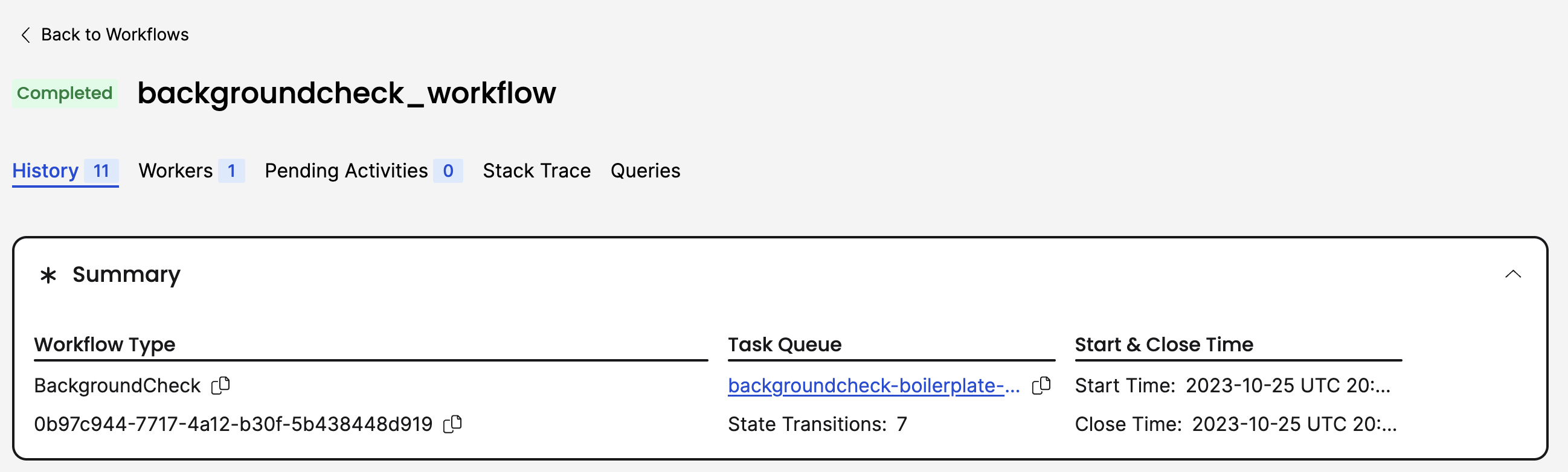Click the chevron at the Summary card corner

tap(1514, 274)
